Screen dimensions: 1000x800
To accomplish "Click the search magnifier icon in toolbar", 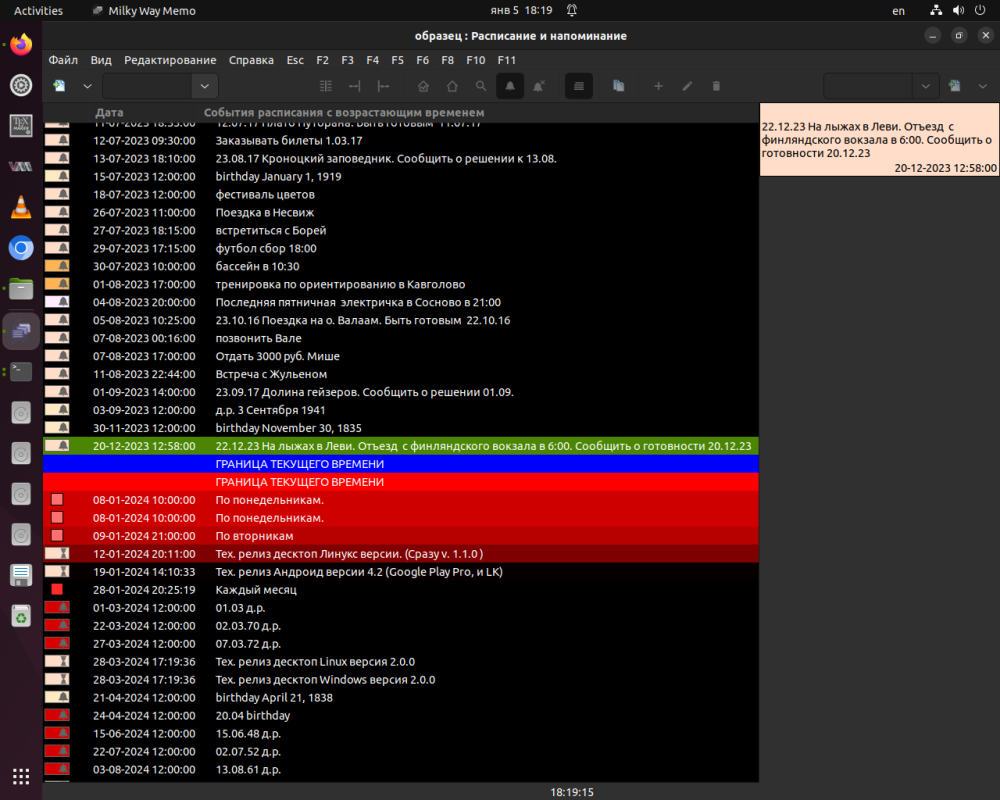I will pos(481,86).
